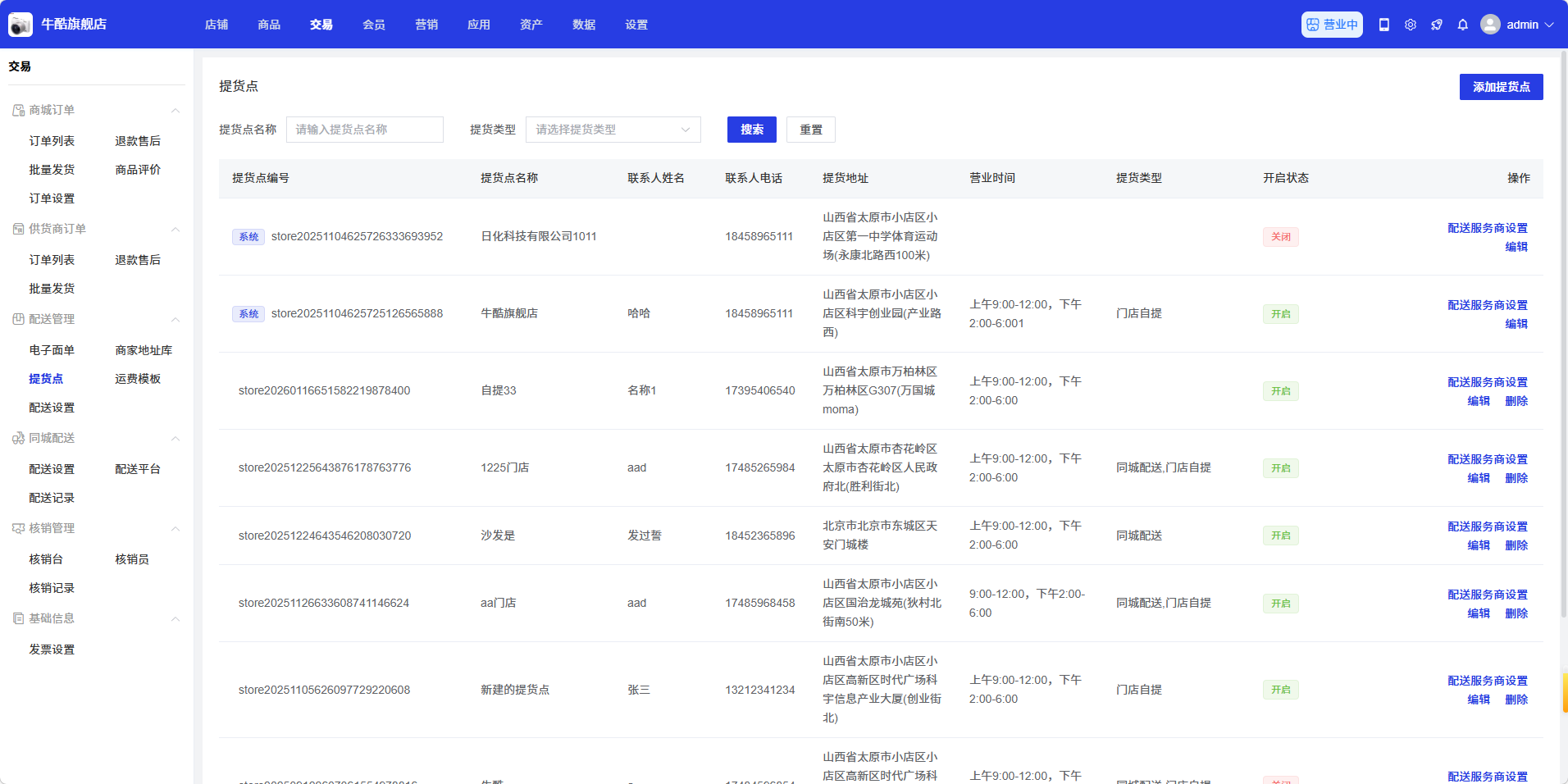
Task: Collapse the 同城配送 sidebar group
Action: [175, 439]
